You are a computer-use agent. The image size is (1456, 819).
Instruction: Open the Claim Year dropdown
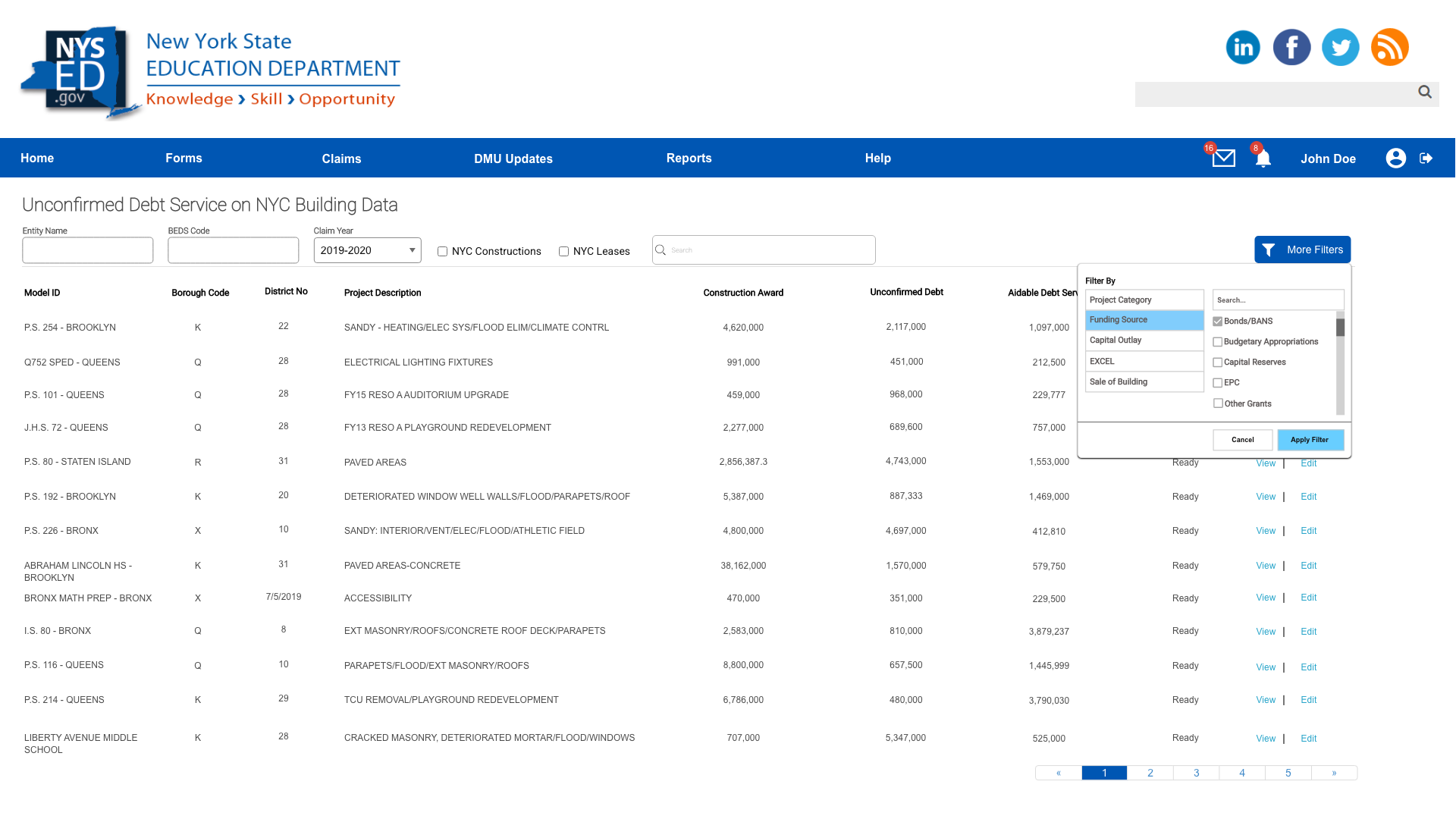(x=367, y=250)
